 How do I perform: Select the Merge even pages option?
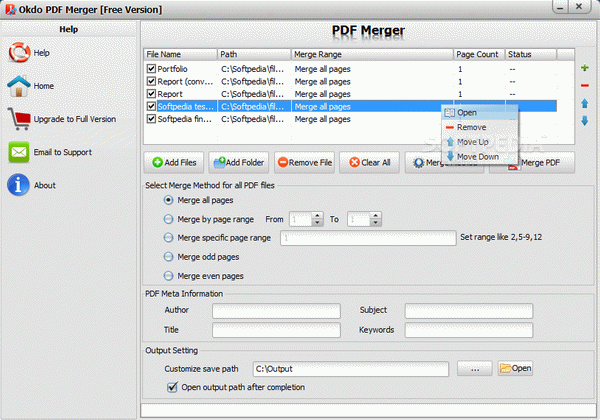pos(168,276)
